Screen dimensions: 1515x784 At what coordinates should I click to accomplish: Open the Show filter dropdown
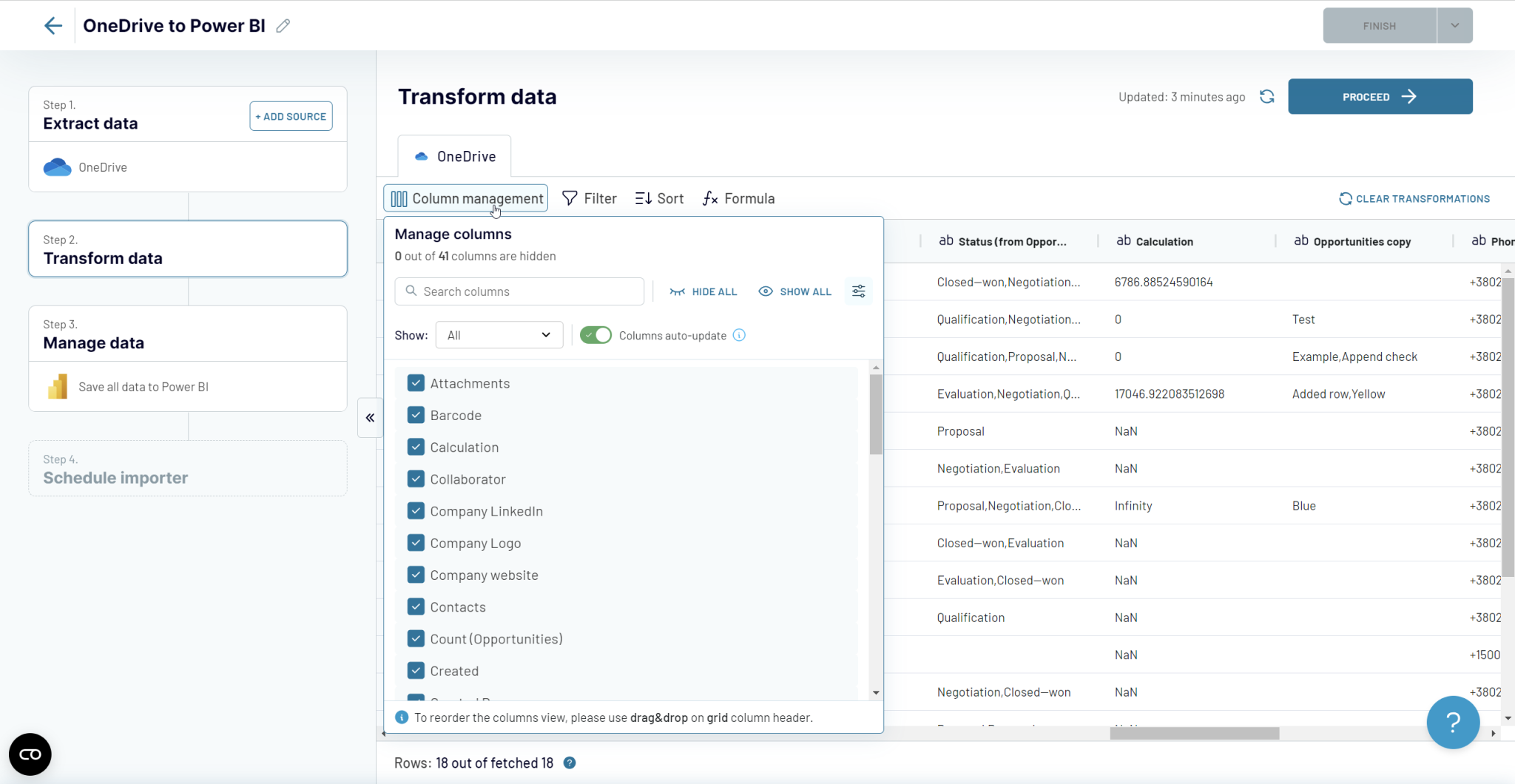click(x=498, y=335)
